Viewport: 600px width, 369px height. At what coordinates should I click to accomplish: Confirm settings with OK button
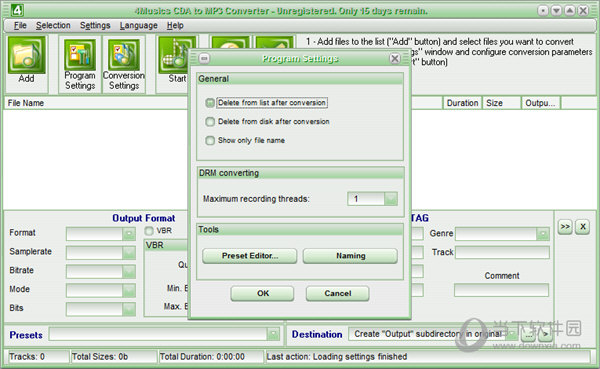click(x=262, y=293)
